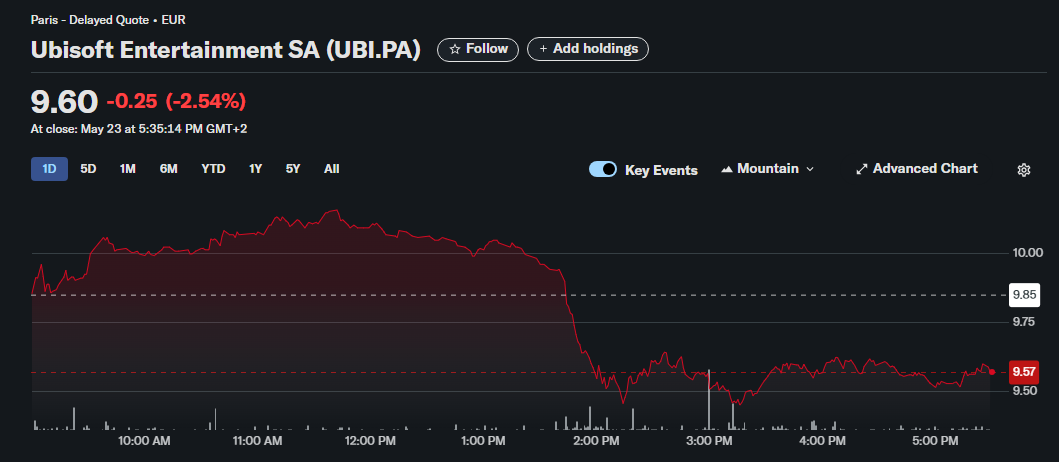Click the -0.25 price change value

(132, 102)
